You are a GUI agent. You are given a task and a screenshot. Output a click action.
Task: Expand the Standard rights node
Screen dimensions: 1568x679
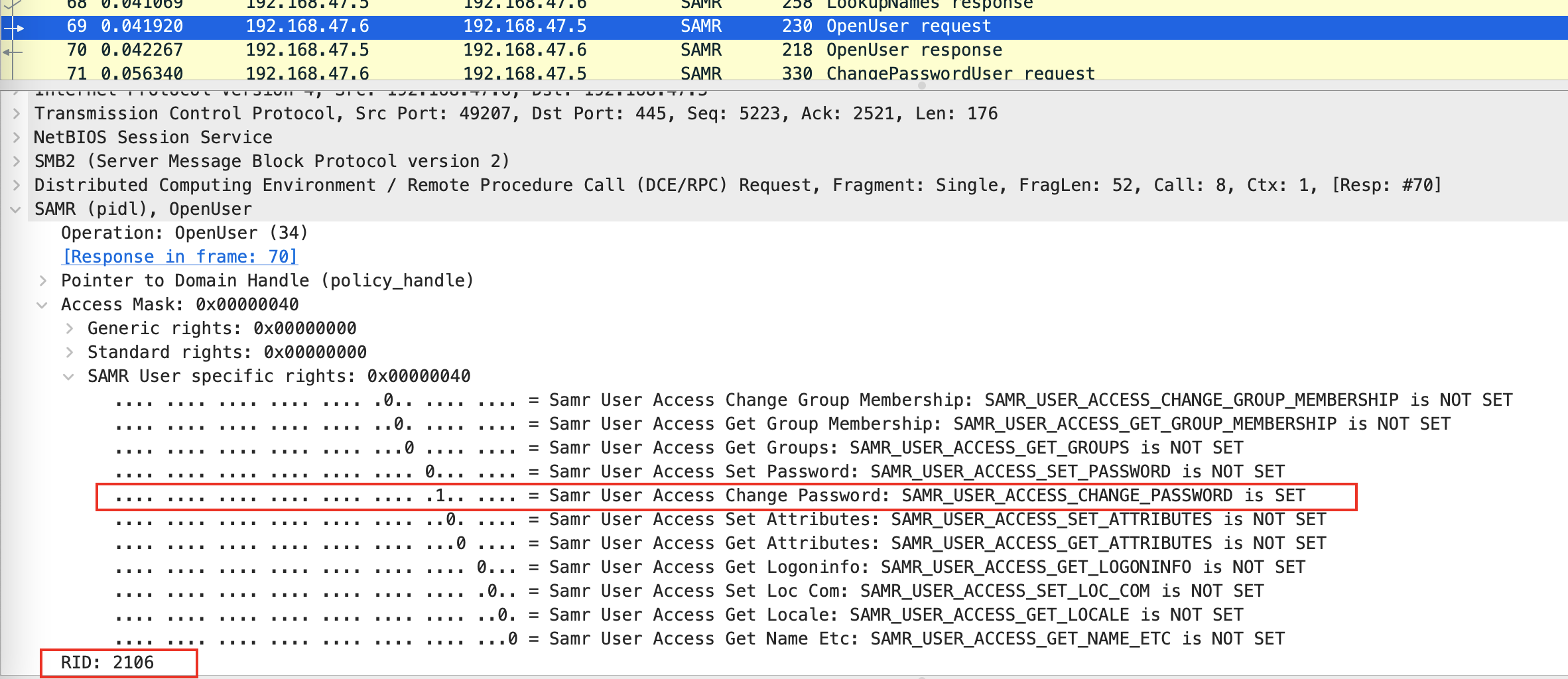(x=70, y=352)
